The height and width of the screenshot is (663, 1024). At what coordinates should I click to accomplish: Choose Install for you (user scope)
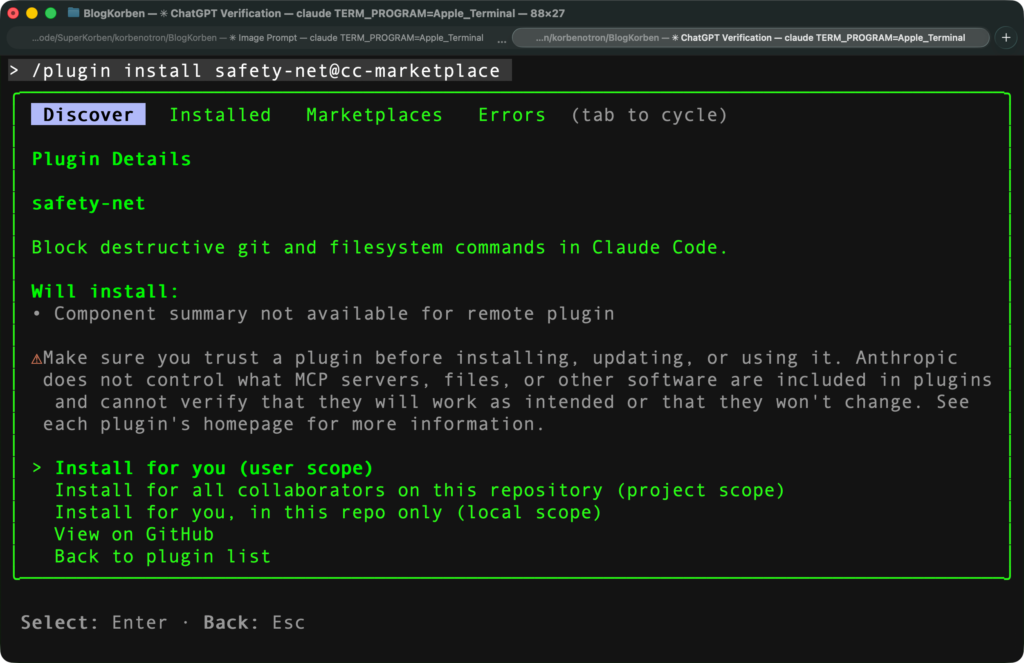point(213,468)
